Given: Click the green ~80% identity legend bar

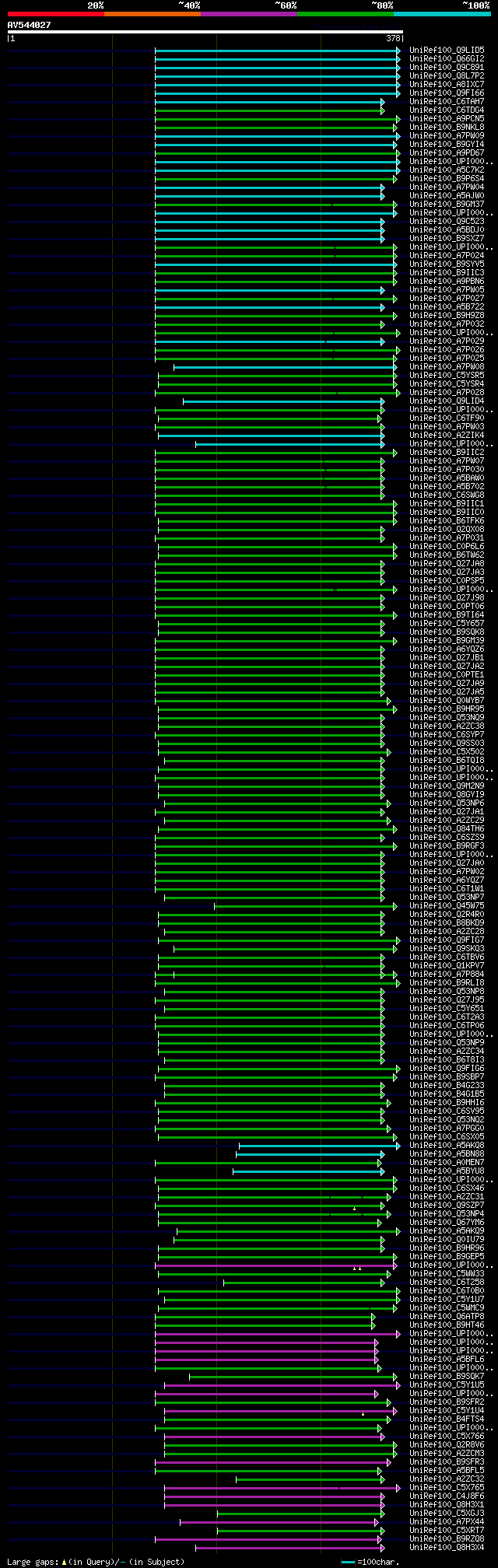Looking at the screenshot, I should [345, 13].
